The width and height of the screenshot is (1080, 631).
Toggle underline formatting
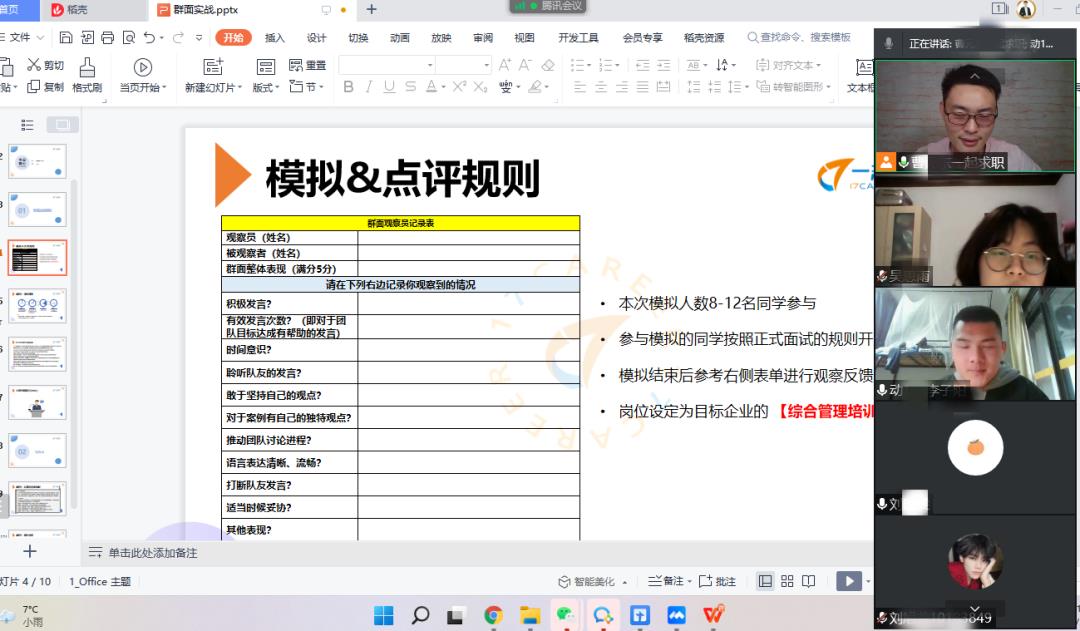tap(387, 87)
